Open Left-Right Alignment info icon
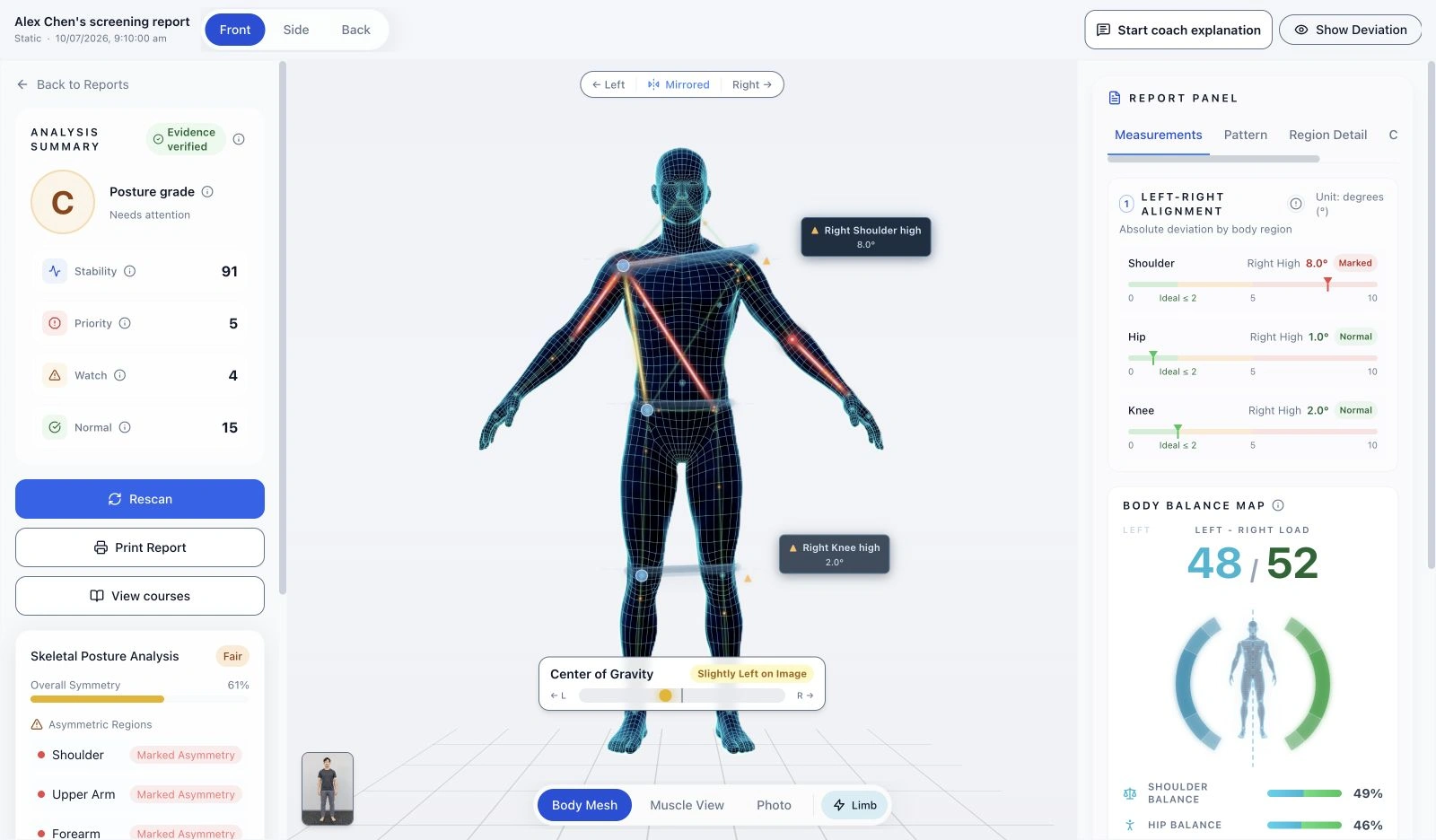The height and width of the screenshot is (840, 1436). tap(1296, 204)
